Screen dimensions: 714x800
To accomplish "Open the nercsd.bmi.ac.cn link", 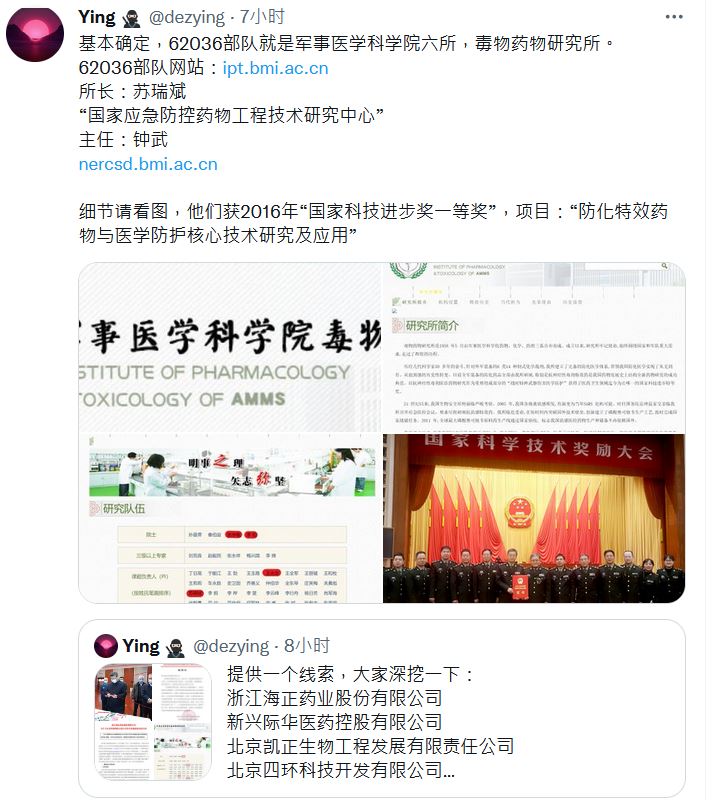I will pyautogui.click(x=148, y=164).
